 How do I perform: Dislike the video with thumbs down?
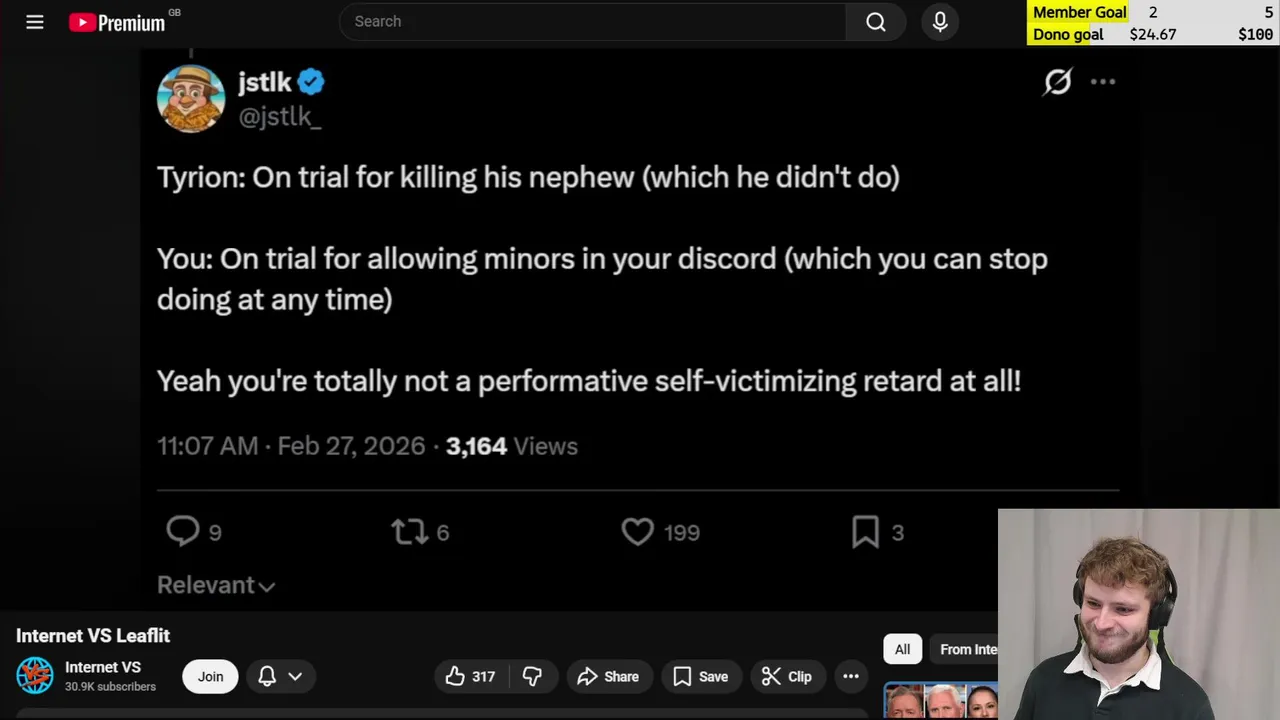tap(532, 677)
